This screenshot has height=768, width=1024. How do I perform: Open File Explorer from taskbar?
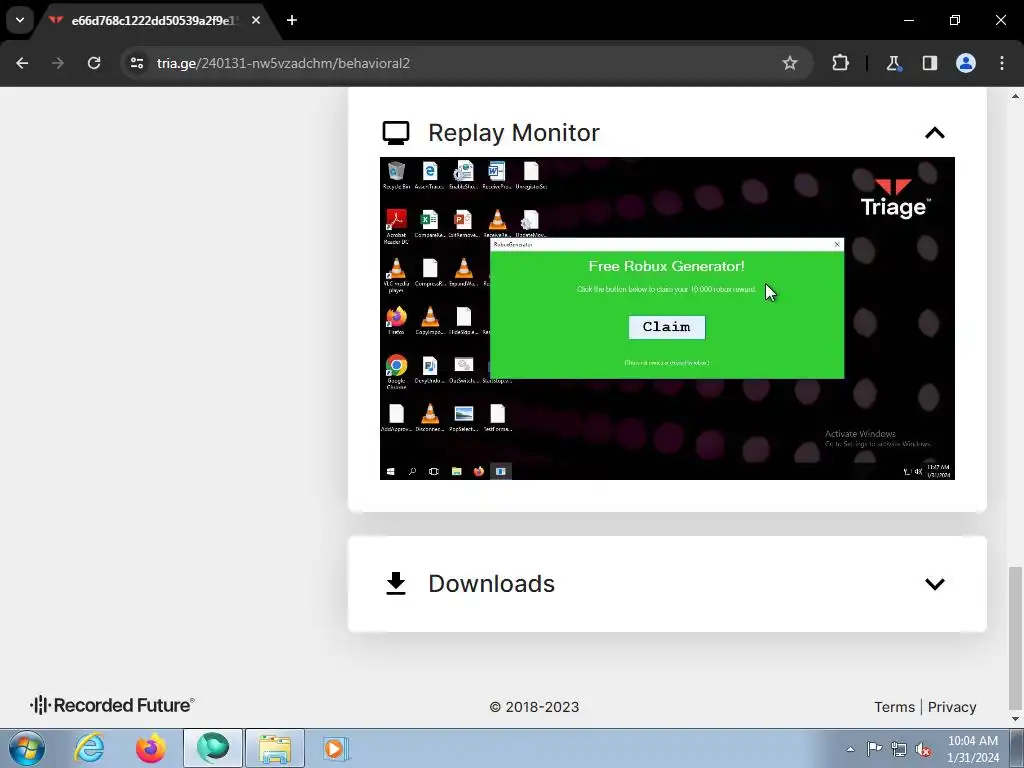pyautogui.click(x=274, y=748)
